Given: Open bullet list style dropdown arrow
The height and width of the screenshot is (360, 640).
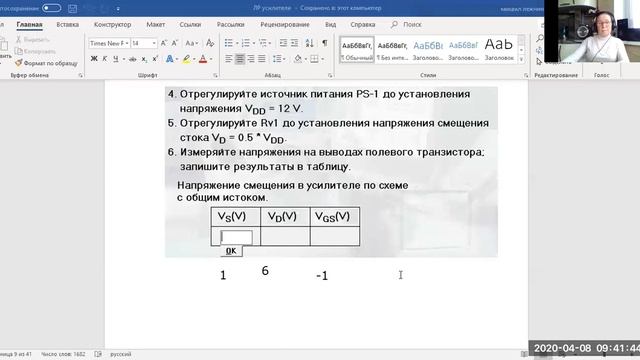Looking at the screenshot, I should (x=237, y=43).
